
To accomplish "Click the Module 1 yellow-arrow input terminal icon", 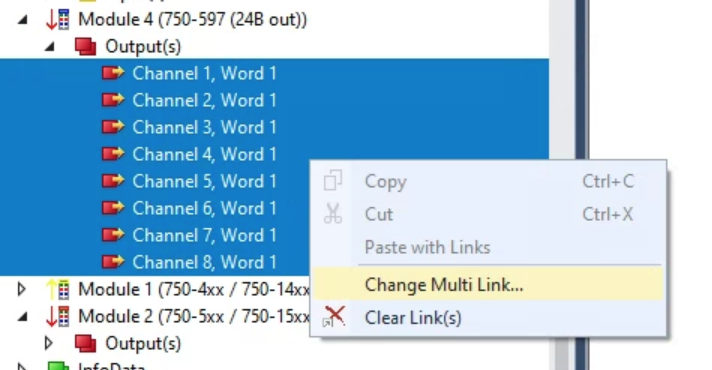I will tap(58, 289).
